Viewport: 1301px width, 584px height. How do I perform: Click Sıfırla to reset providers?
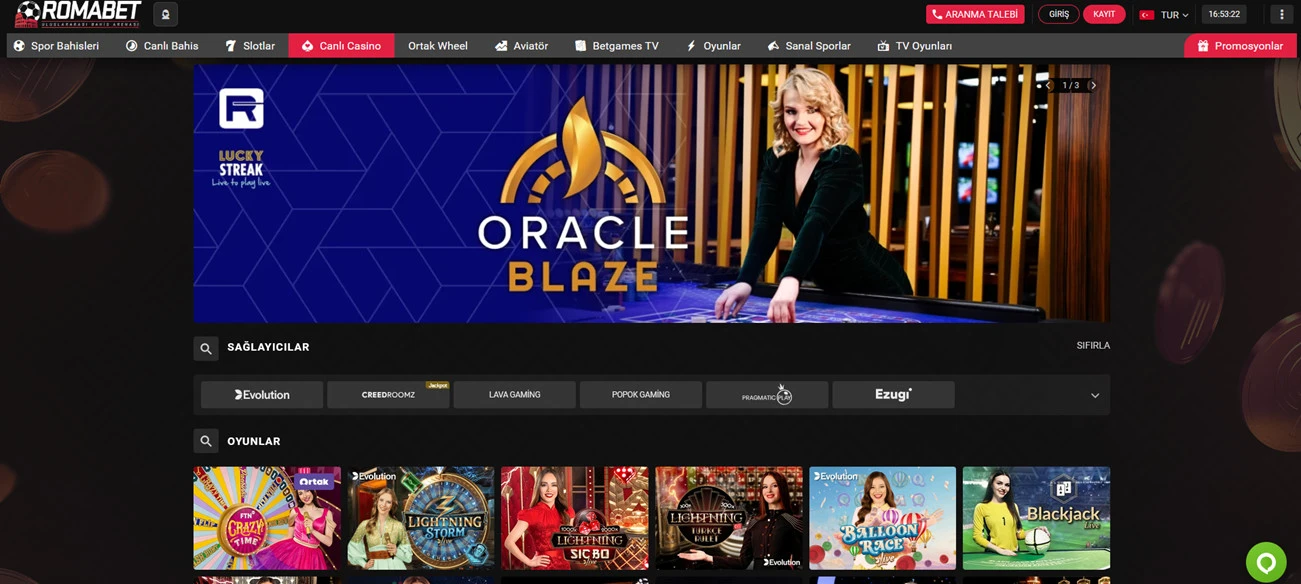tap(1093, 346)
